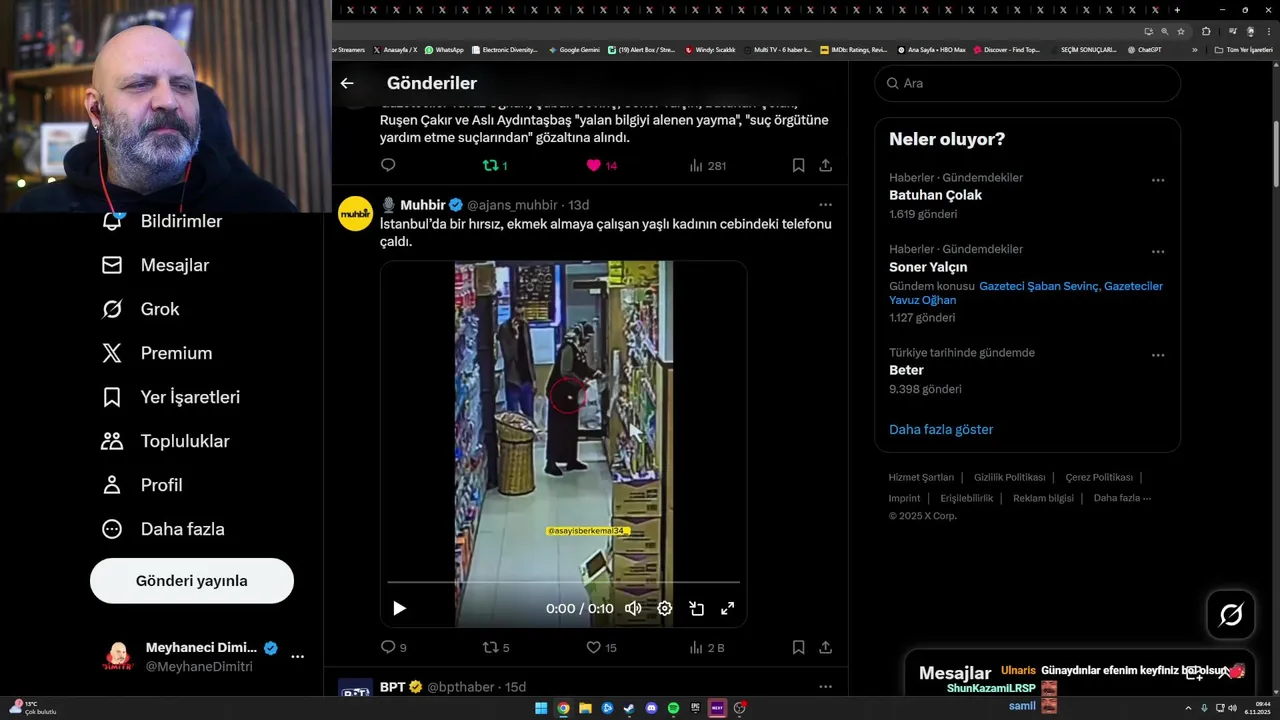Open Profil in the sidebar
The image size is (1280, 720).
tap(142, 485)
